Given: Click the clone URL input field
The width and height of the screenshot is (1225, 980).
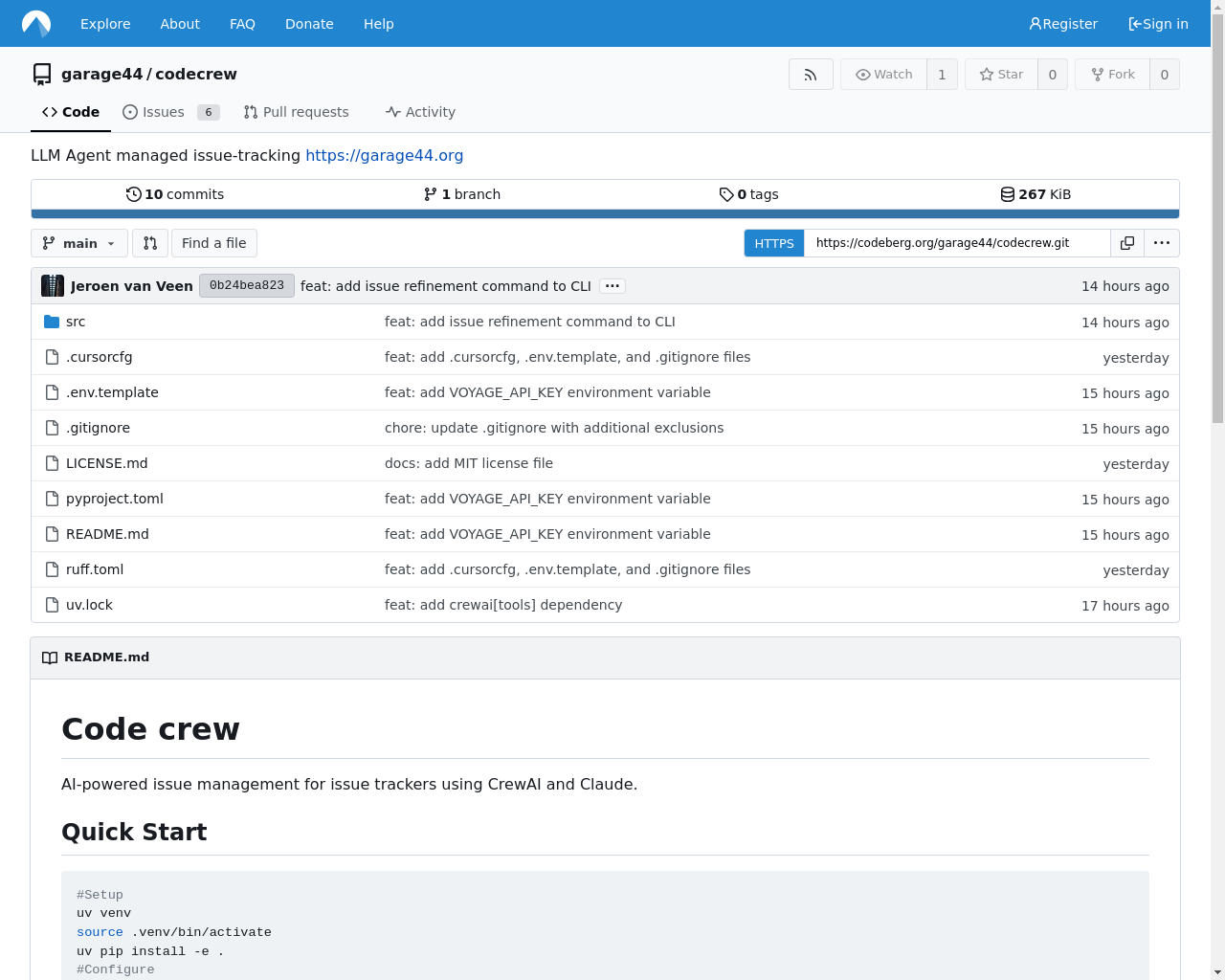Looking at the screenshot, I should (957, 243).
